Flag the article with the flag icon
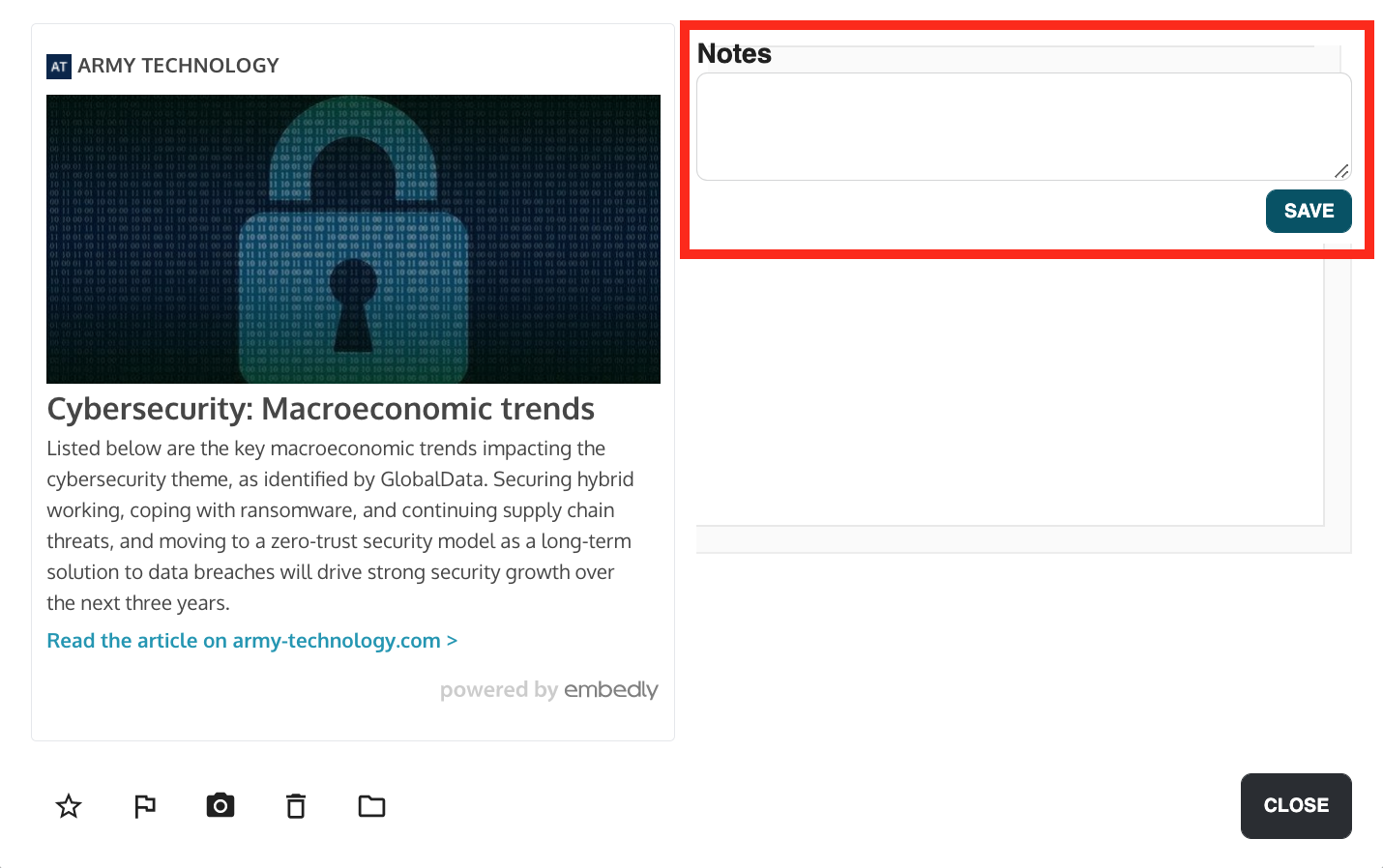Viewport: 1383px width, 868px height. click(x=145, y=806)
